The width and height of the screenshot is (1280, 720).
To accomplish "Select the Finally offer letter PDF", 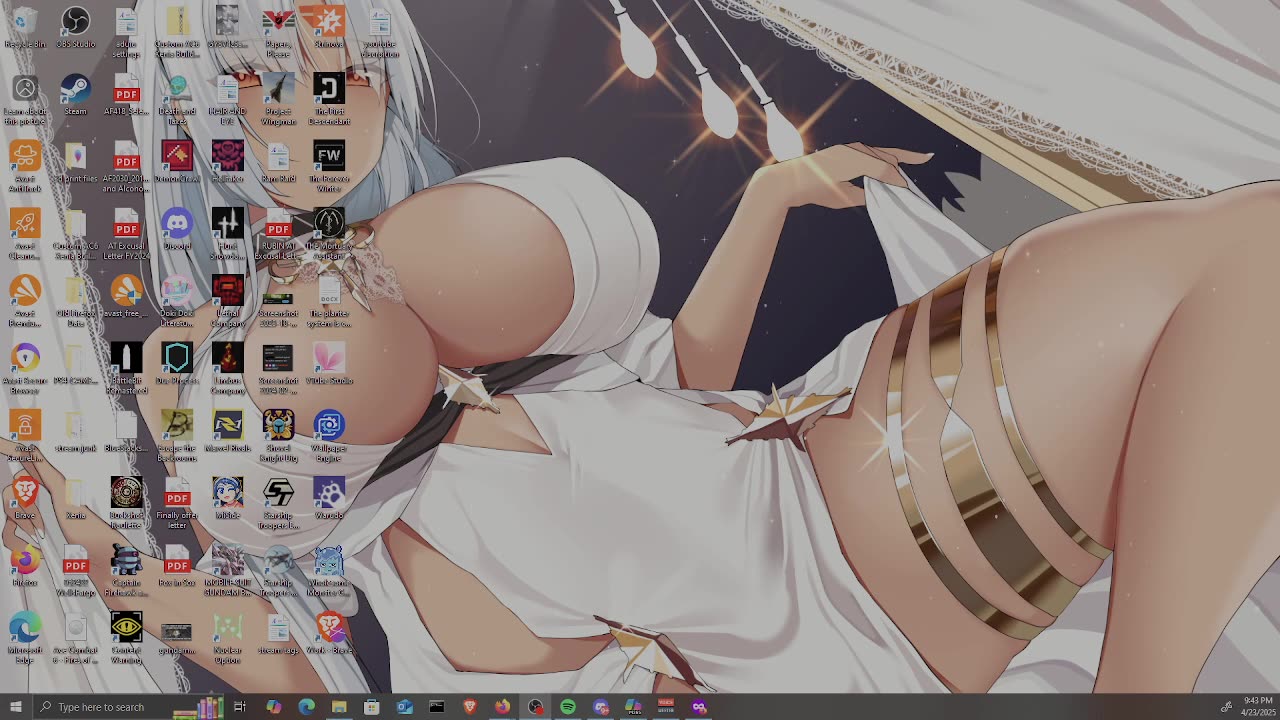I will 177,504.
